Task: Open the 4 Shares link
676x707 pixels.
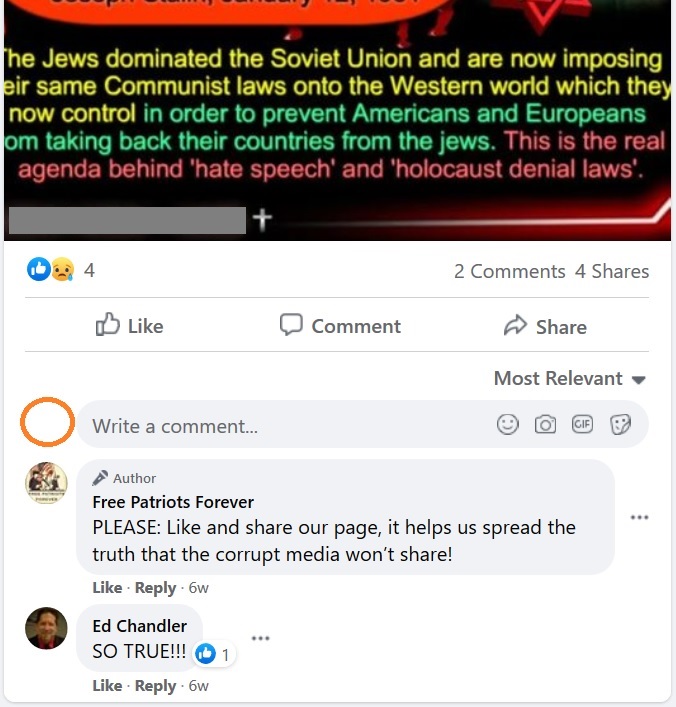Action: click(x=612, y=271)
